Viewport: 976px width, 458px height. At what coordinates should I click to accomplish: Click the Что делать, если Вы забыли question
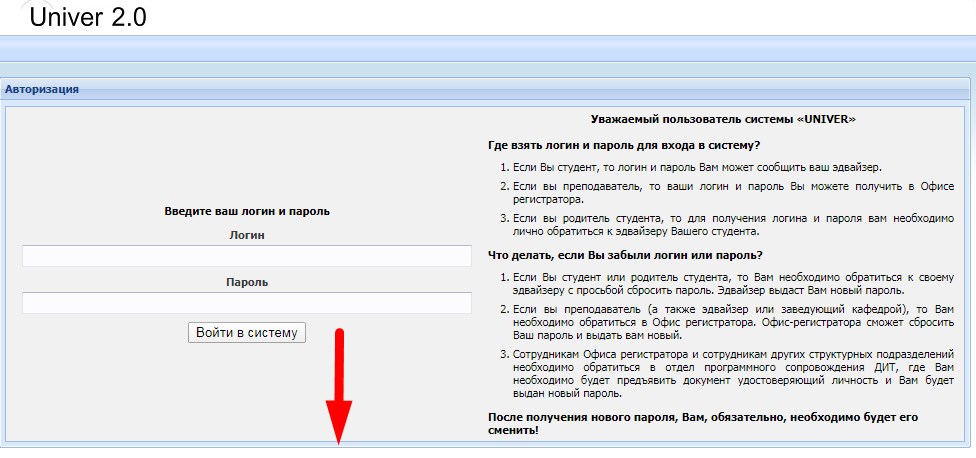625,254
